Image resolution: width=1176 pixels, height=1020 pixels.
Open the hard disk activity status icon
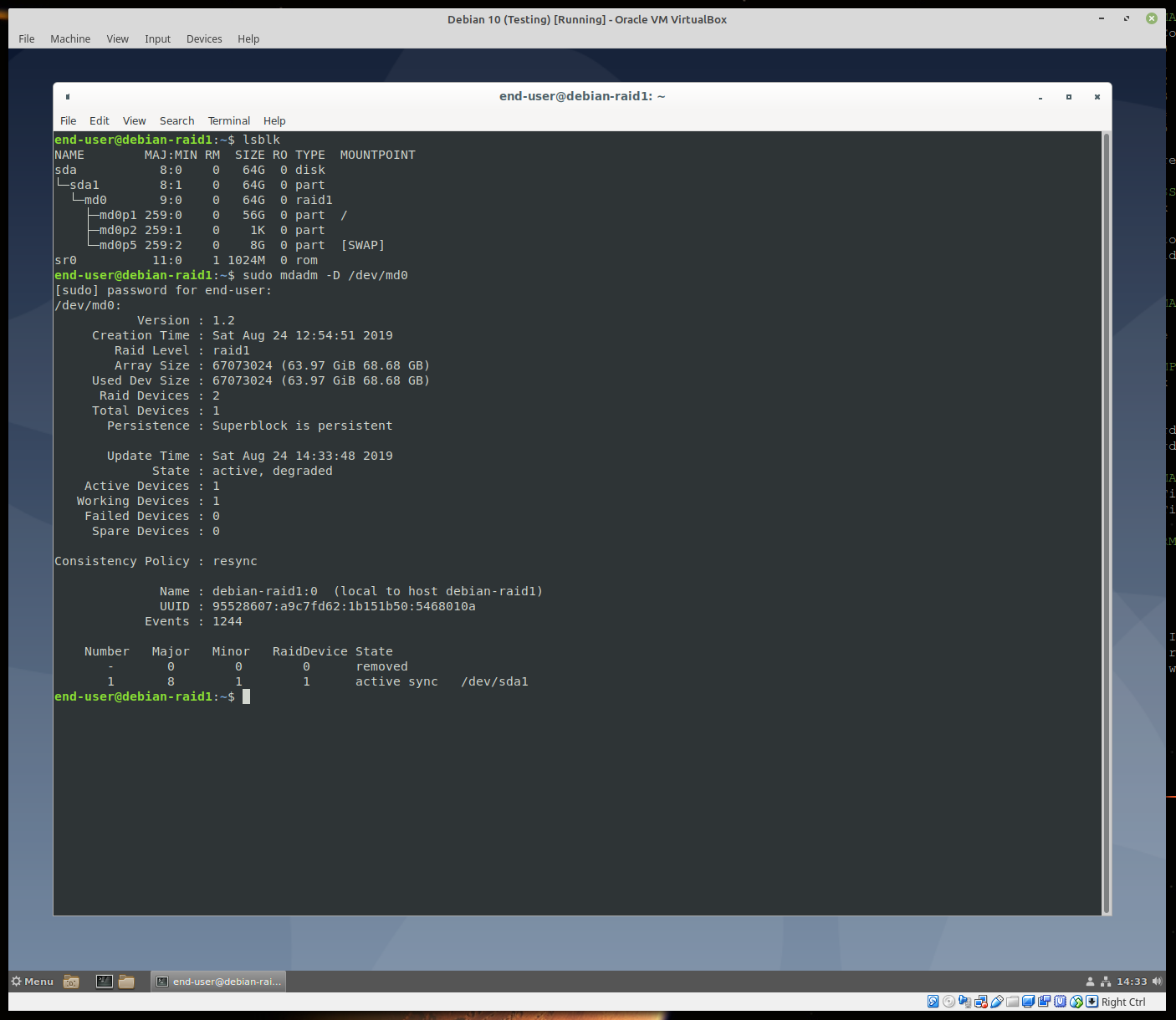933,1001
